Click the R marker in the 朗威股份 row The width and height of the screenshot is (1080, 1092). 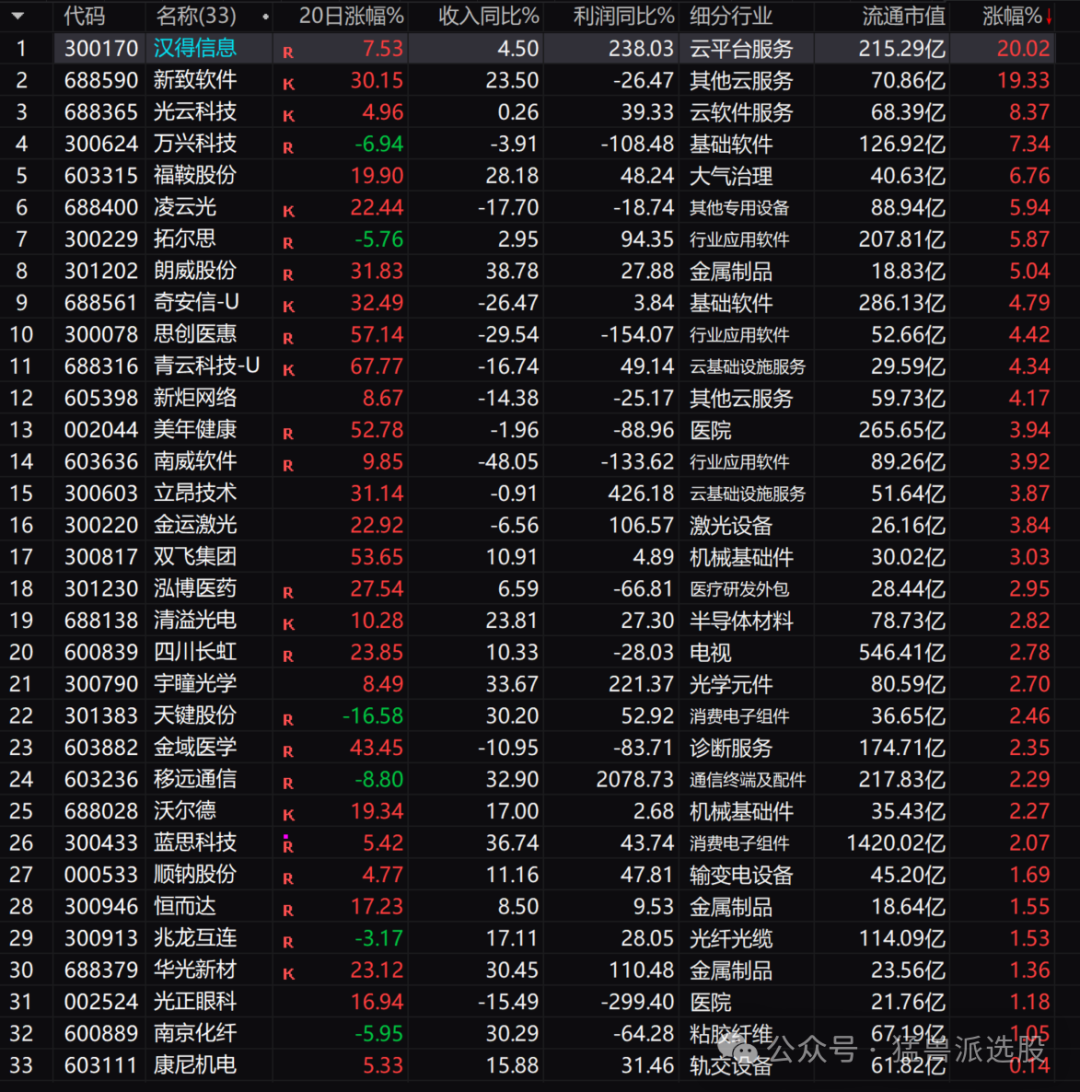click(x=288, y=276)
